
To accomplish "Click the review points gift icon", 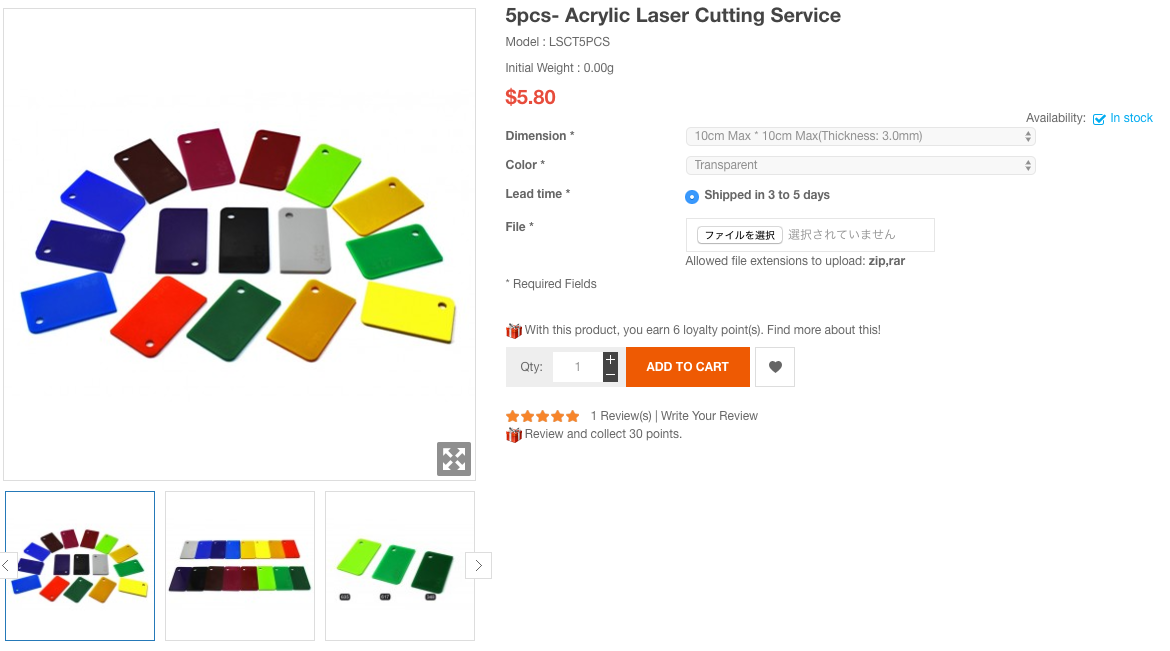I will coord(514,434).
